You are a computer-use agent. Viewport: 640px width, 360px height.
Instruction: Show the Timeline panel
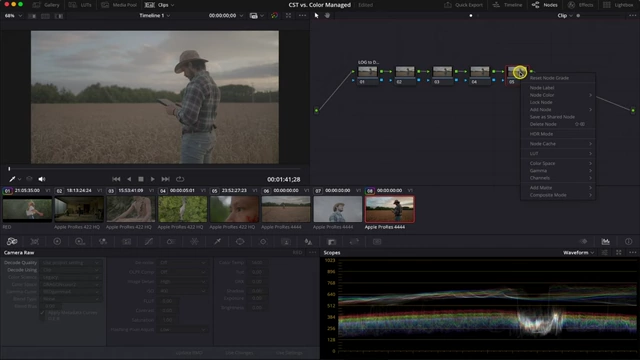pos(507,5)
